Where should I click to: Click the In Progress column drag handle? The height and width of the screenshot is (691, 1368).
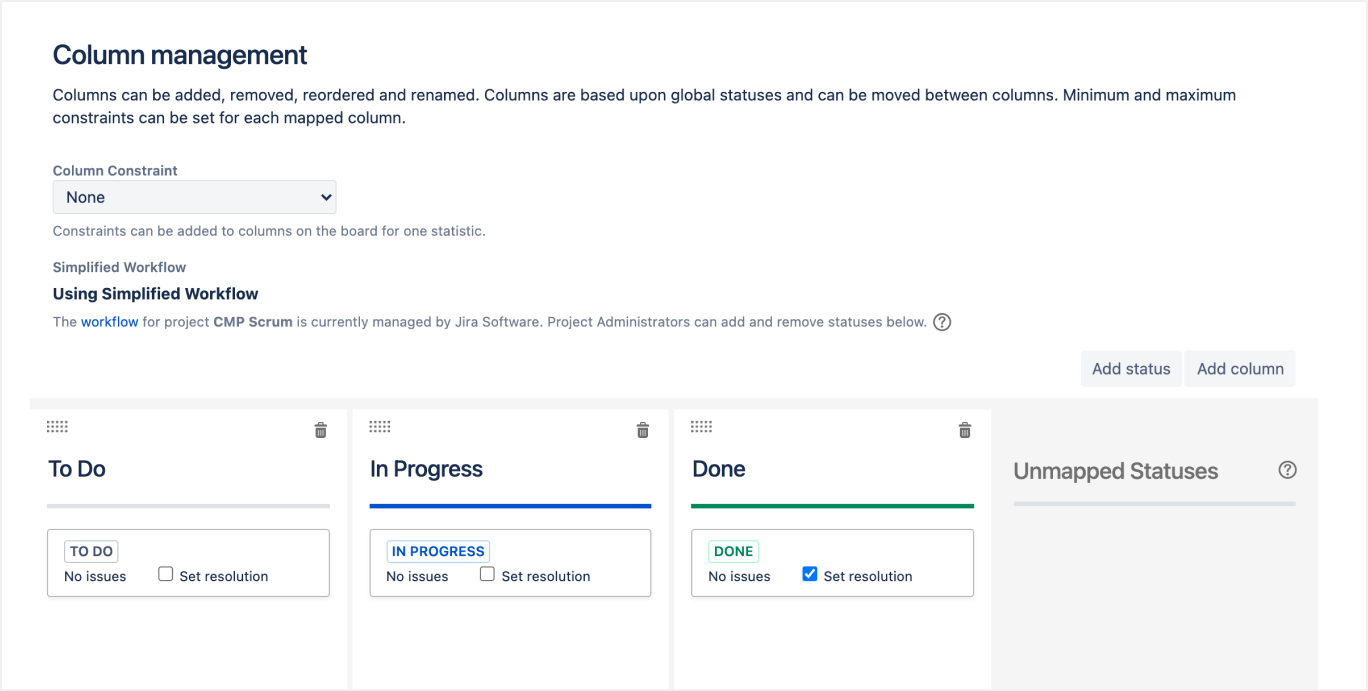tap(380, 427)
